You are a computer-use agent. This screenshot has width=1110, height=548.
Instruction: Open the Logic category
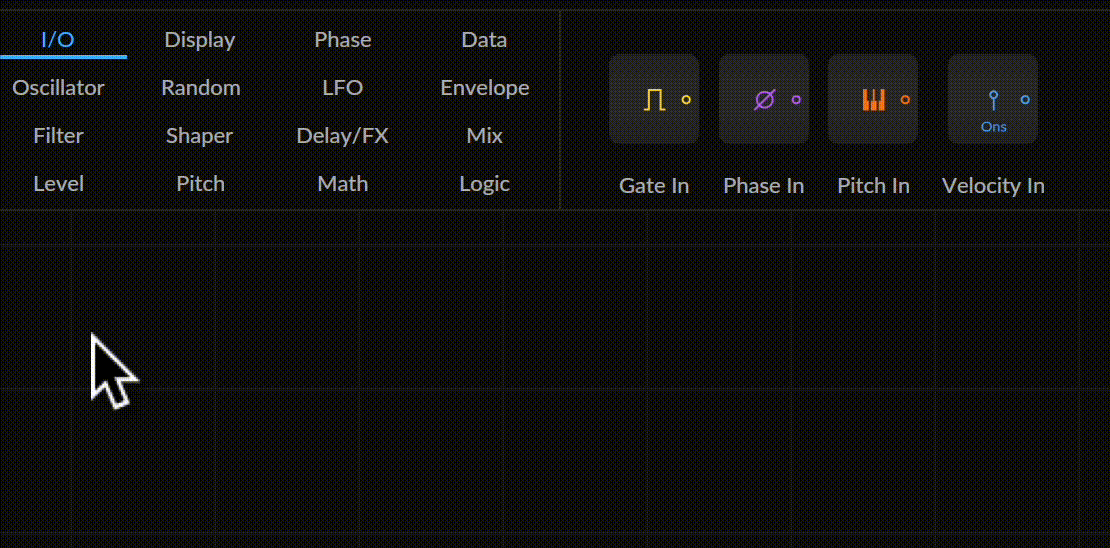pyautogui.click(x=484, y=184)
